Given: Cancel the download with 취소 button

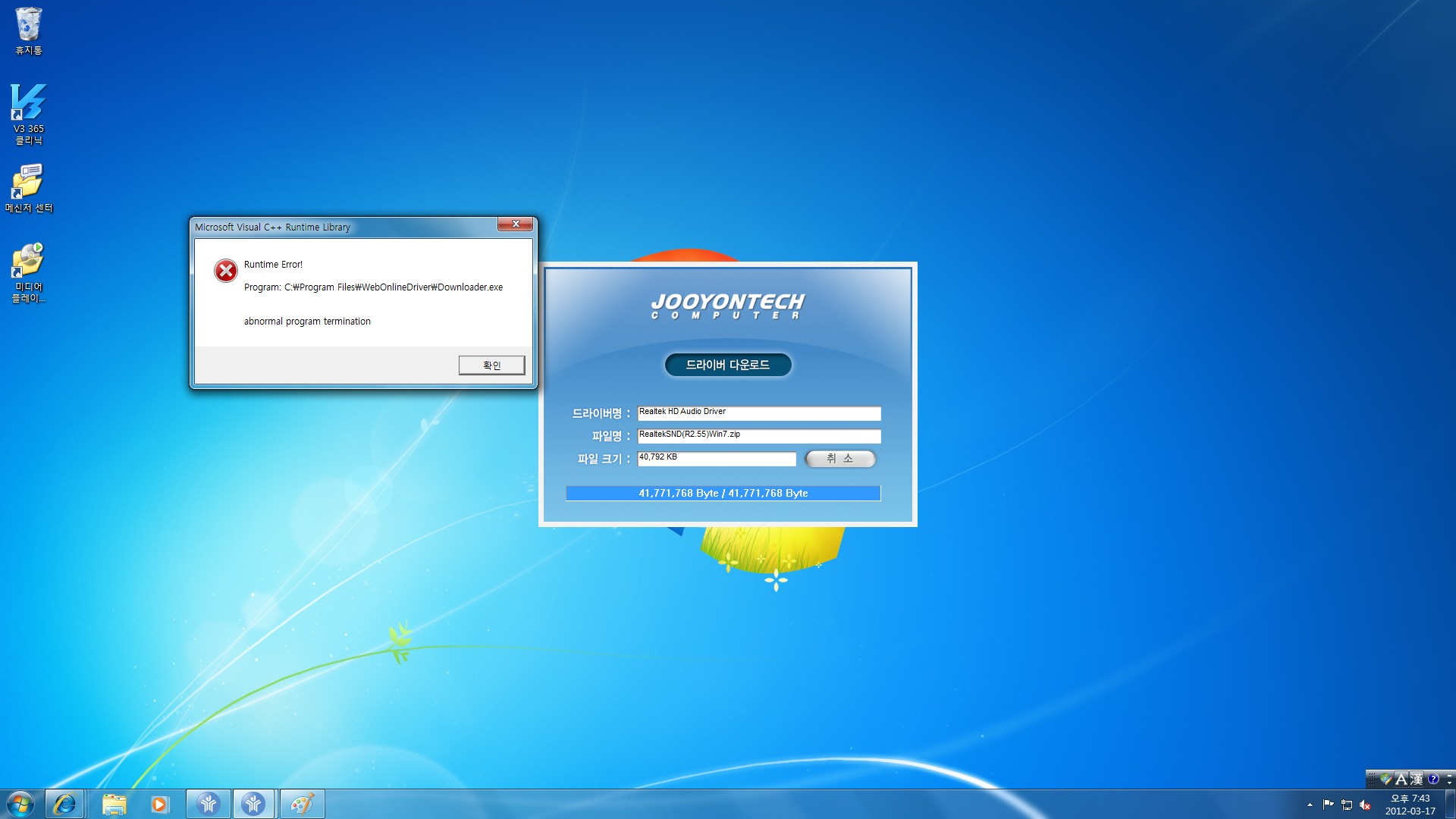Looking at the screenshot, I should pos(840,459).
